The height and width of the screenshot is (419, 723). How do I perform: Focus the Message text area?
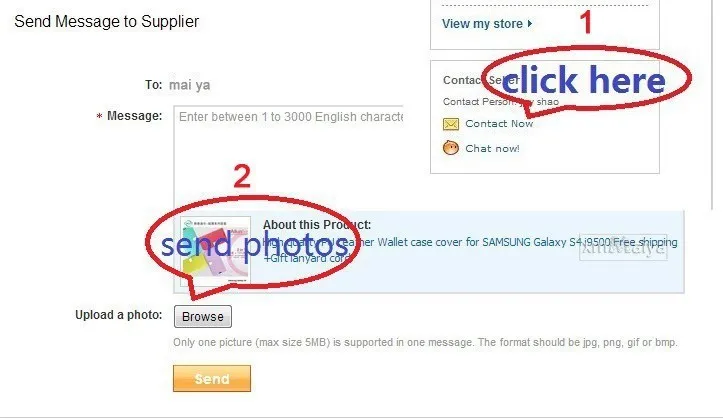click(289, 158)
